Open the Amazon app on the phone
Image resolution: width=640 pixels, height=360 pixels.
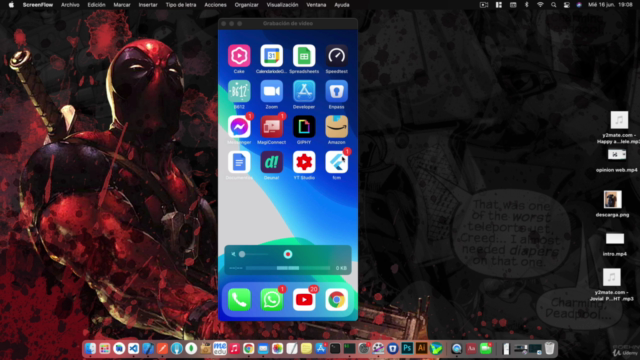(336, 127)
